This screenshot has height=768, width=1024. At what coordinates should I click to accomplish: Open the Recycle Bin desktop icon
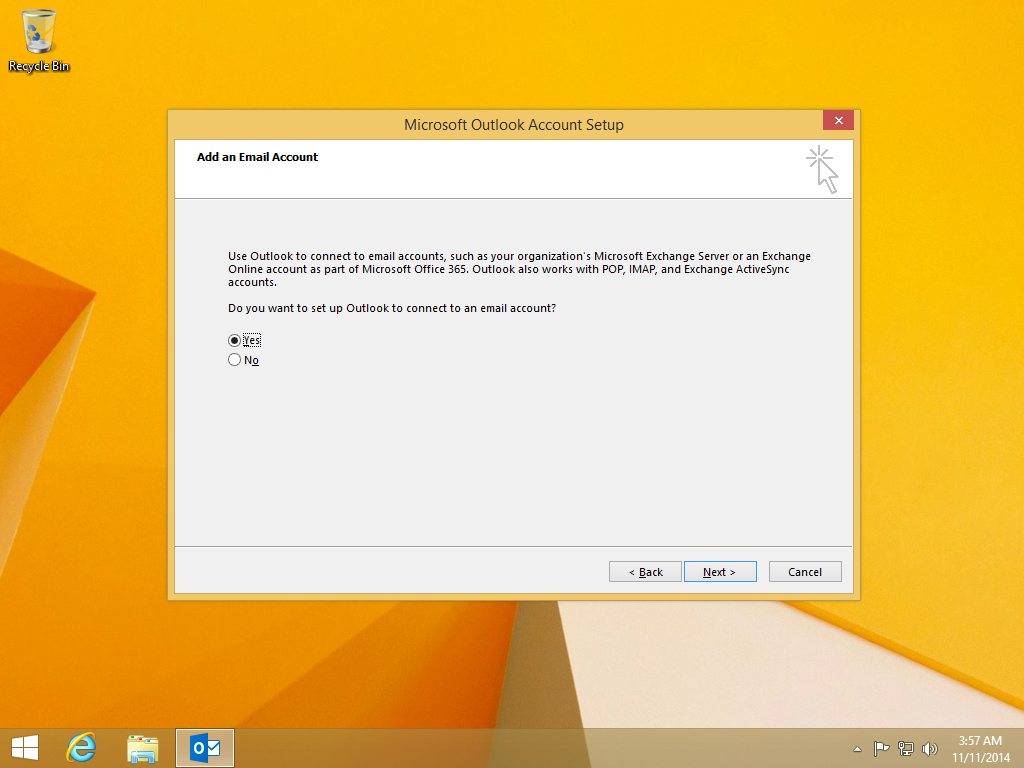pyautogui.click(x=39, y=40)
